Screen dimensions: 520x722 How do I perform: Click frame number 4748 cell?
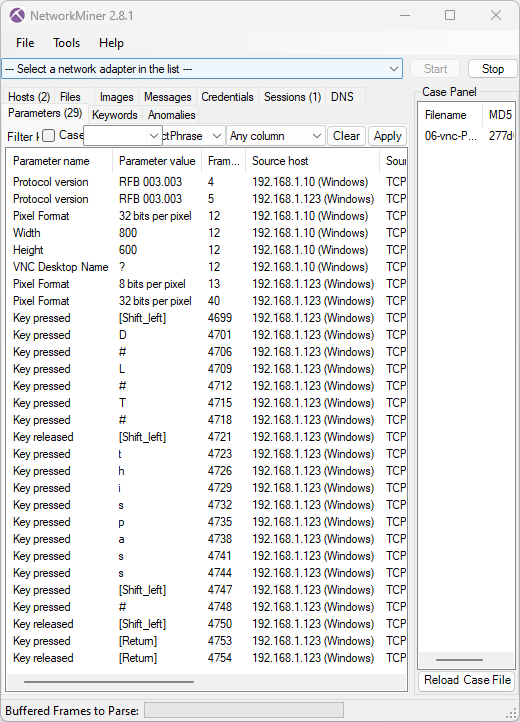(x=220, y=607)
